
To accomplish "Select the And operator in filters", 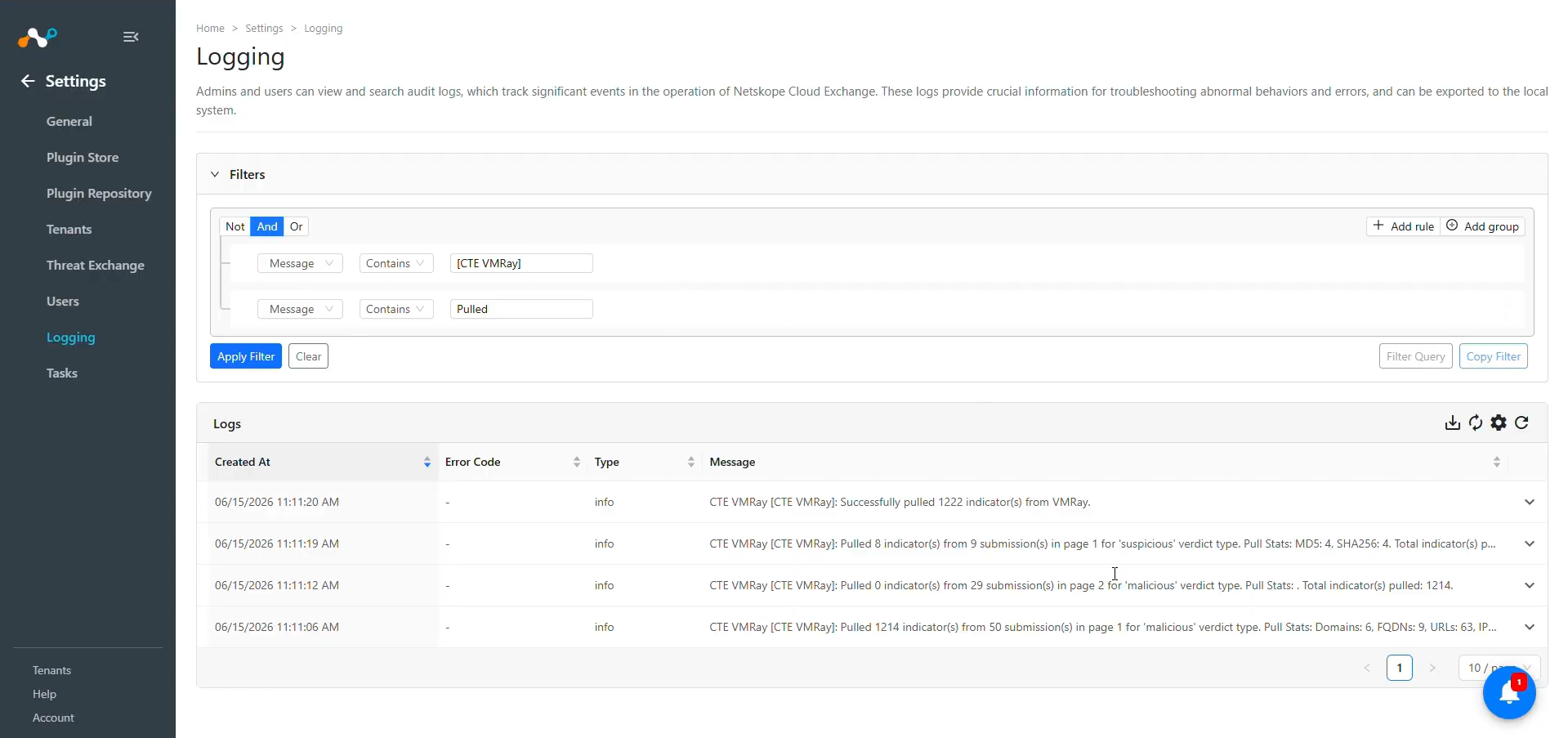I will [x=267, y=226].
